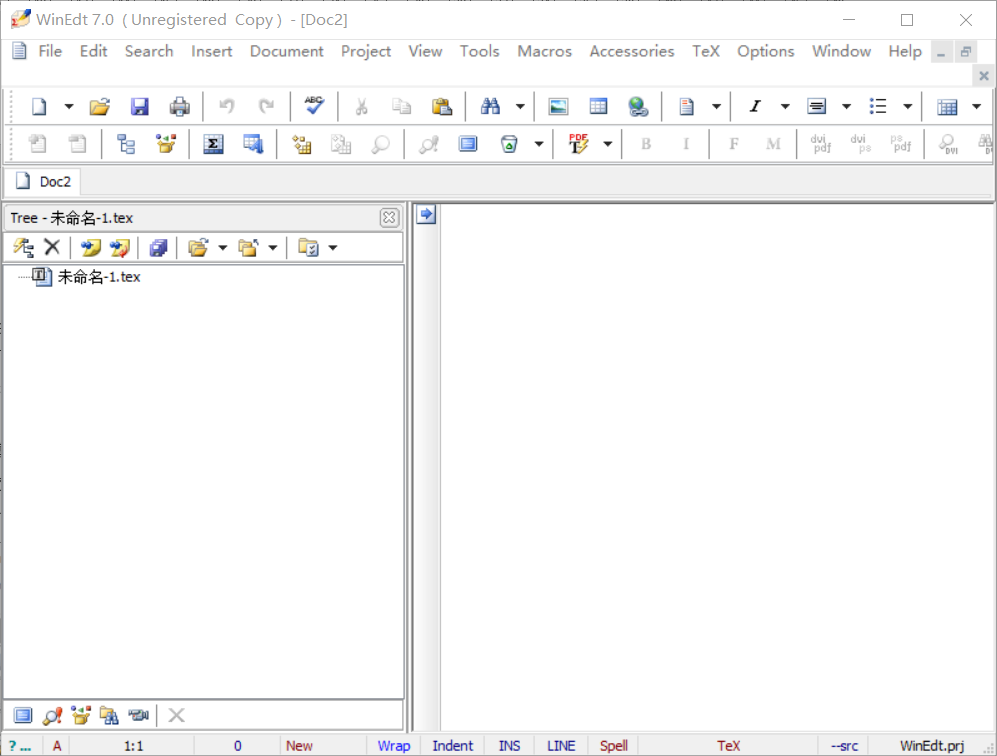Click the TeX mode field in status bar
This screenshot has height=756, width=997.
(x=728, y=745)
